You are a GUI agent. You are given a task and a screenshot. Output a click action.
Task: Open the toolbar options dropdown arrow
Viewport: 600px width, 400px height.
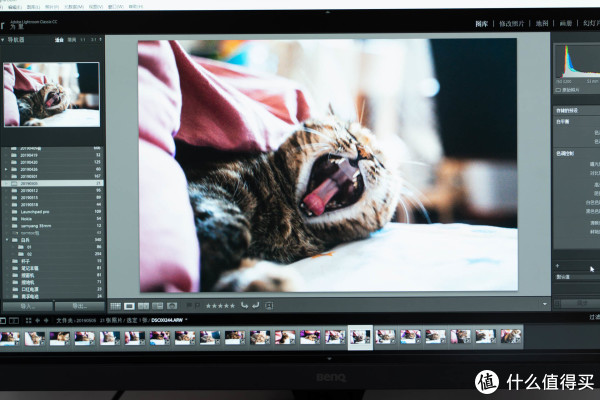tap(544, 305)
